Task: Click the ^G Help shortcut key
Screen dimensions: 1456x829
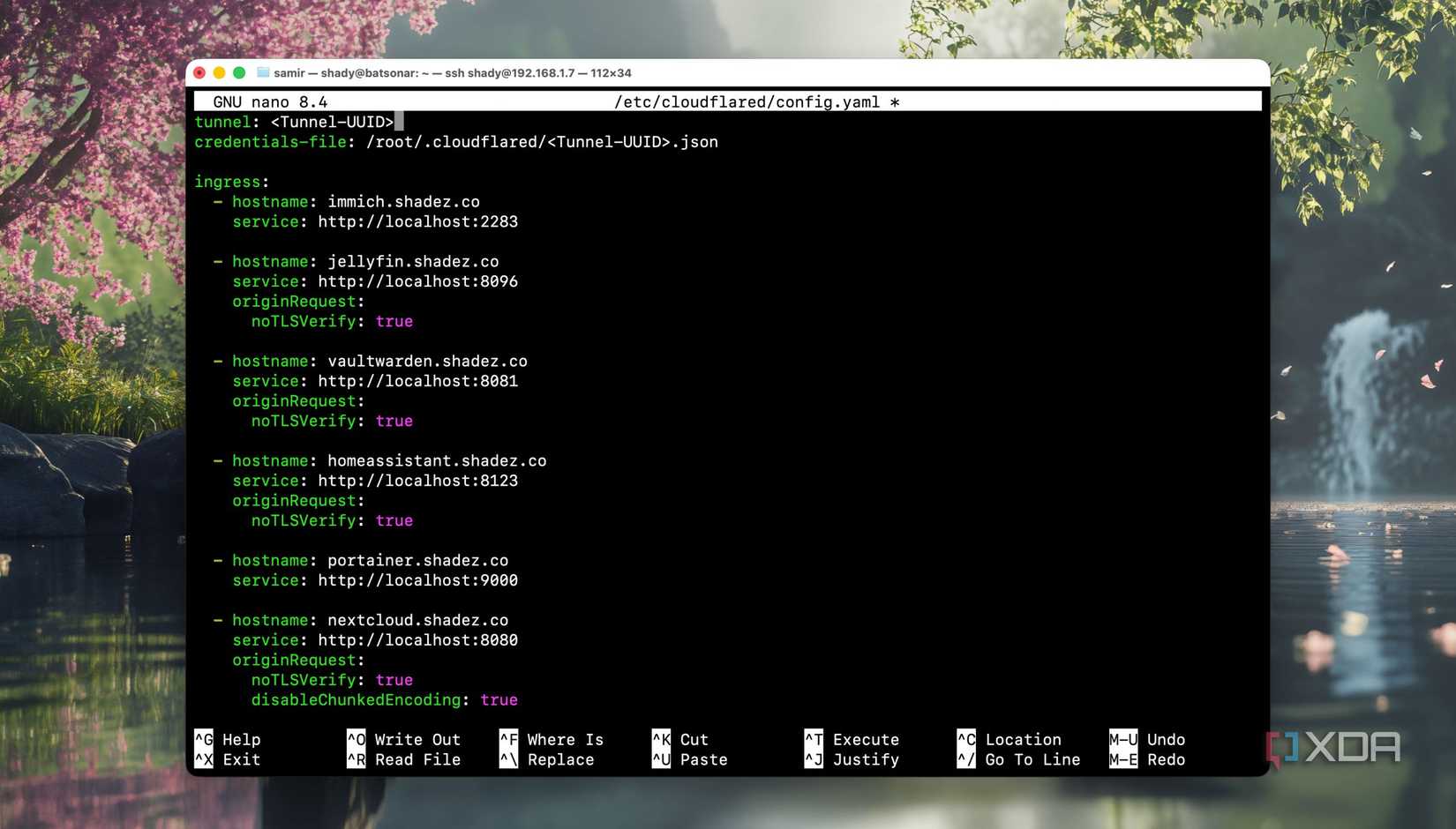Action: click(204, 739)
